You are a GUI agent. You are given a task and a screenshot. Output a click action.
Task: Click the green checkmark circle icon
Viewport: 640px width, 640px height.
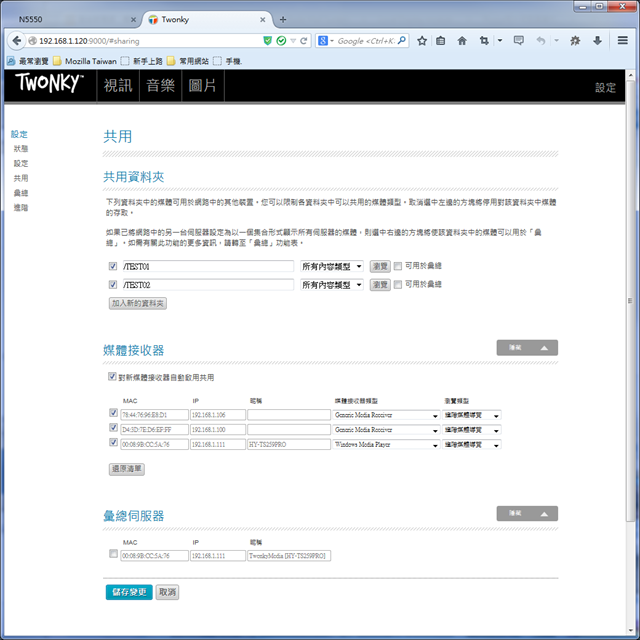click(x=281, y=40)
